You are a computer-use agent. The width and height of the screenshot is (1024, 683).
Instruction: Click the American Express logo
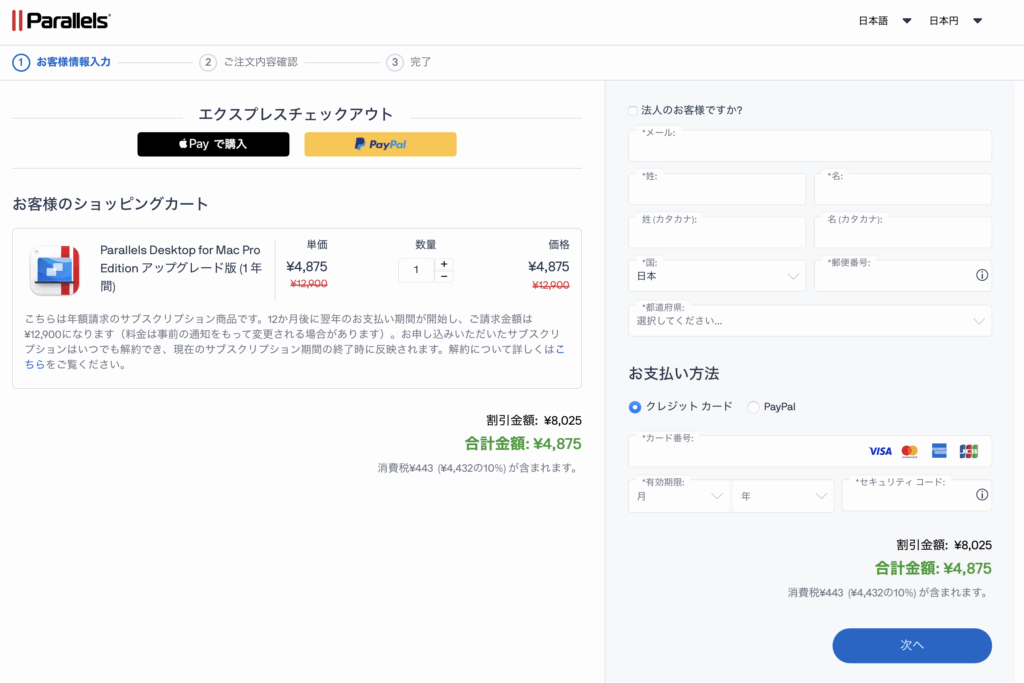coord(939,452)
